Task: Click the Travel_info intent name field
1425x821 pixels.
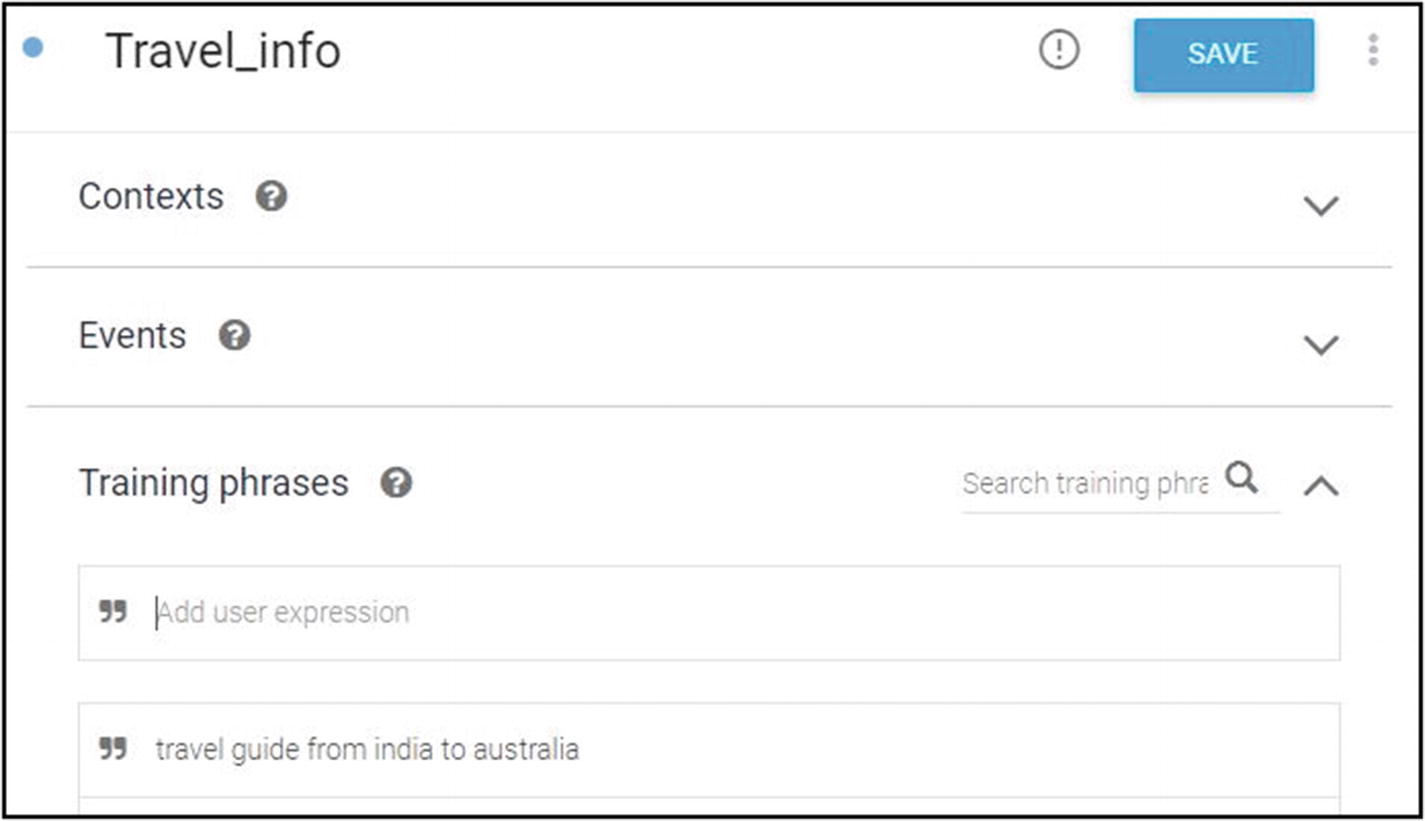Action: tap(223, 51)
